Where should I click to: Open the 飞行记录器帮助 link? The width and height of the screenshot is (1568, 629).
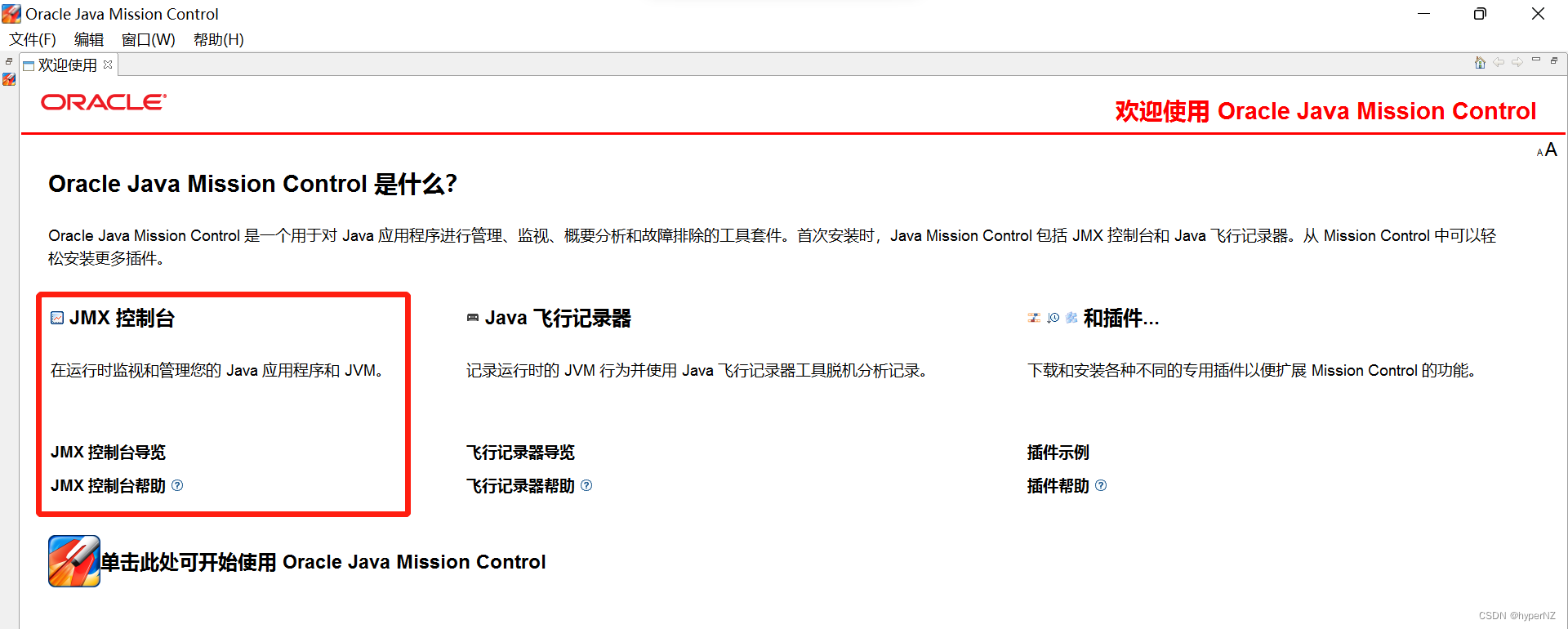pos(520,485)
